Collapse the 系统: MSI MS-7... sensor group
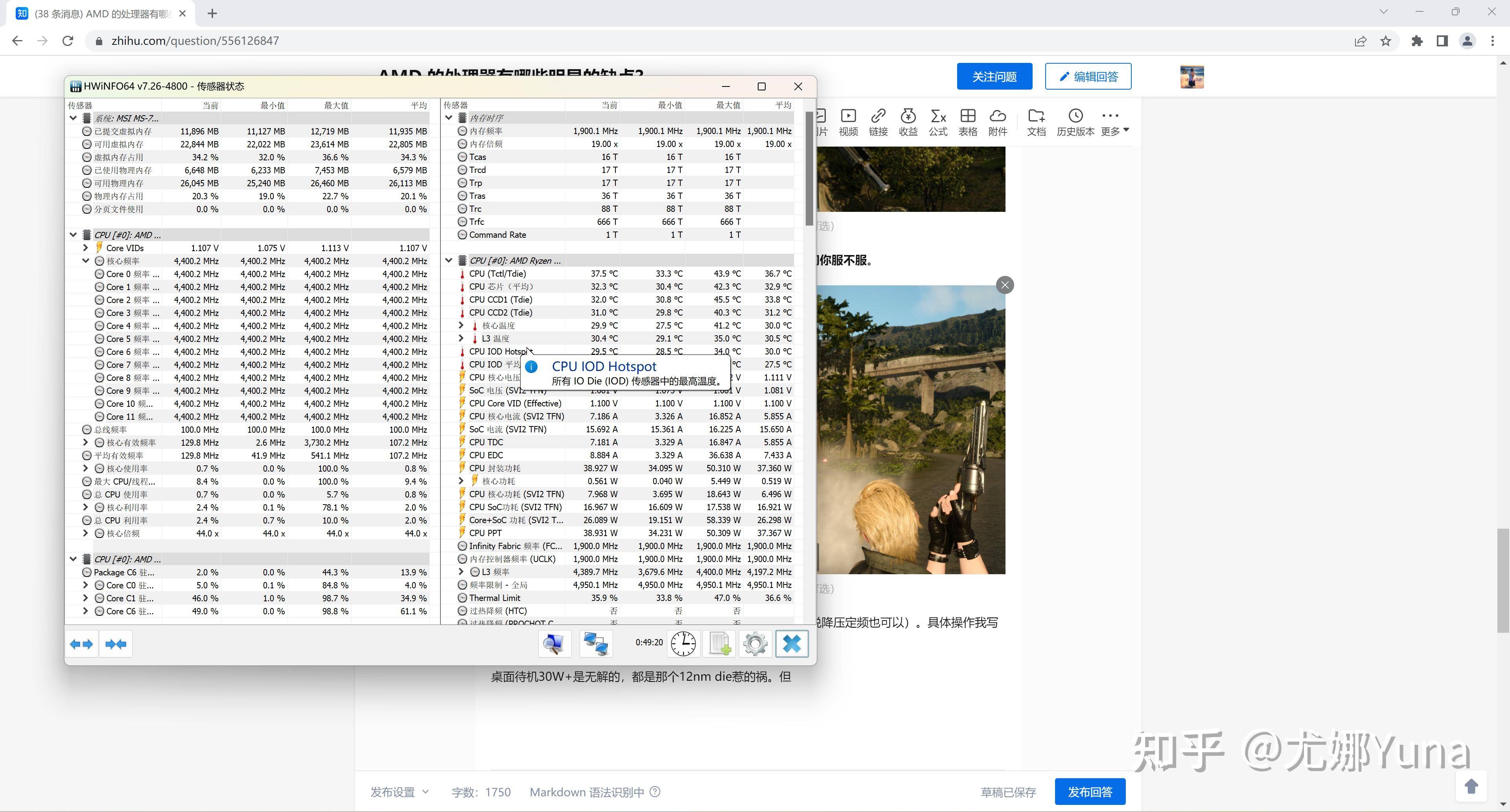Viewport: 1510px width, 812px height. pyautogui.click(x=73, y=118)
